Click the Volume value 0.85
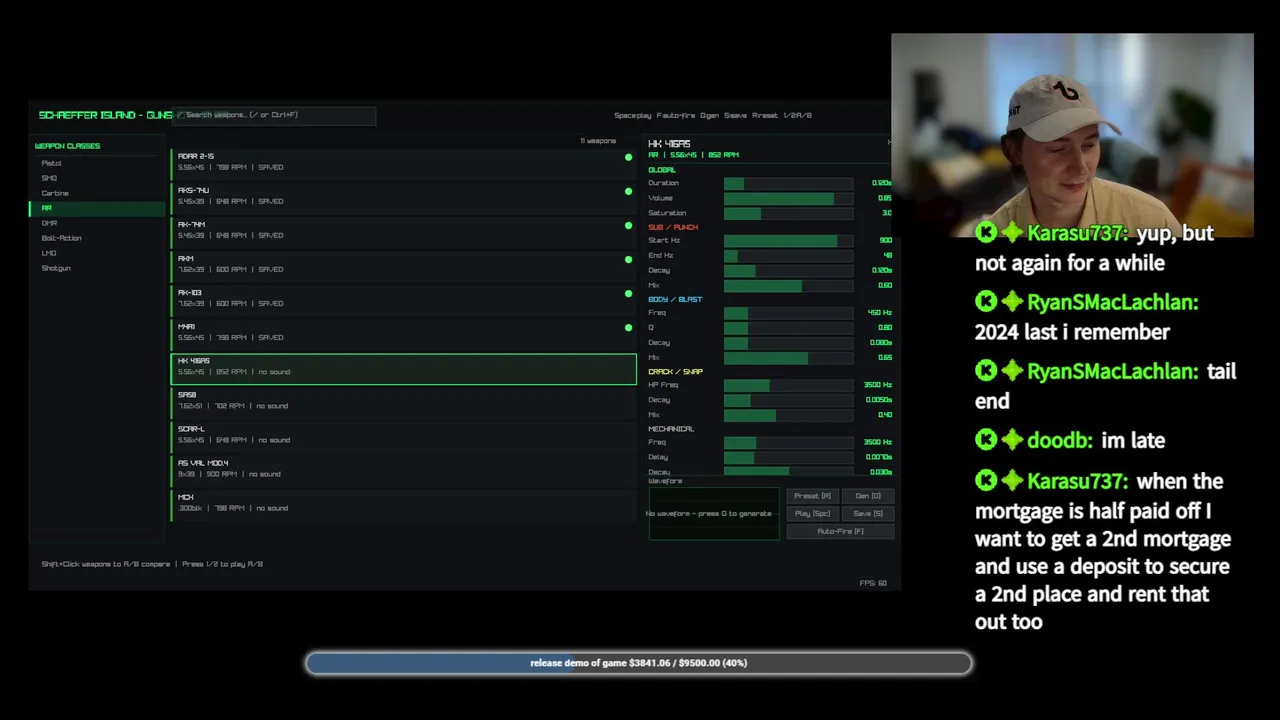The height and width of the screenshot is (720, 1280). click(x=884, y=198)
